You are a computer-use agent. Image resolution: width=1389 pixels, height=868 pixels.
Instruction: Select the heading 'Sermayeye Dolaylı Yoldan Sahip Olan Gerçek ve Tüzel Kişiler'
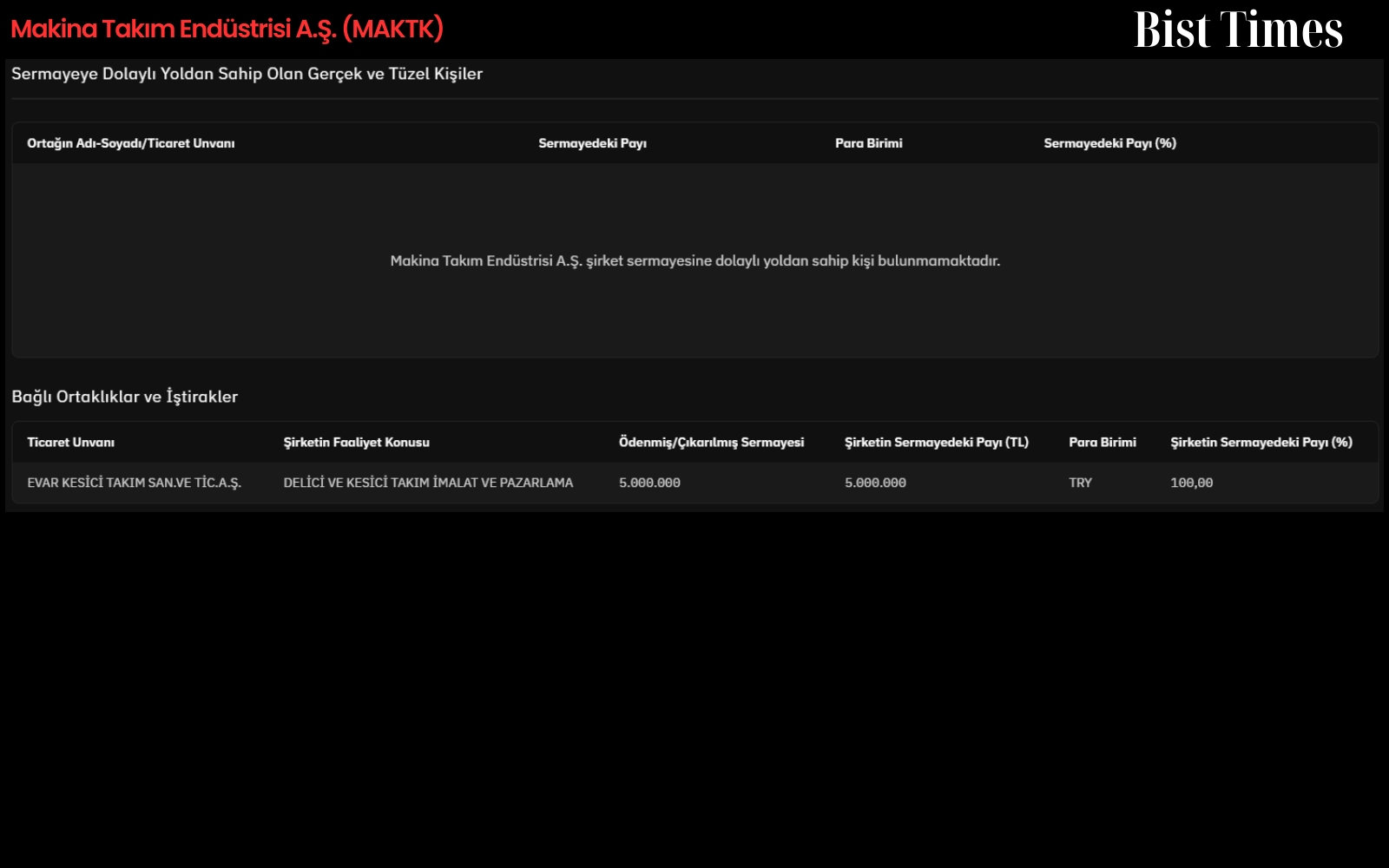[x=247, y=74]
